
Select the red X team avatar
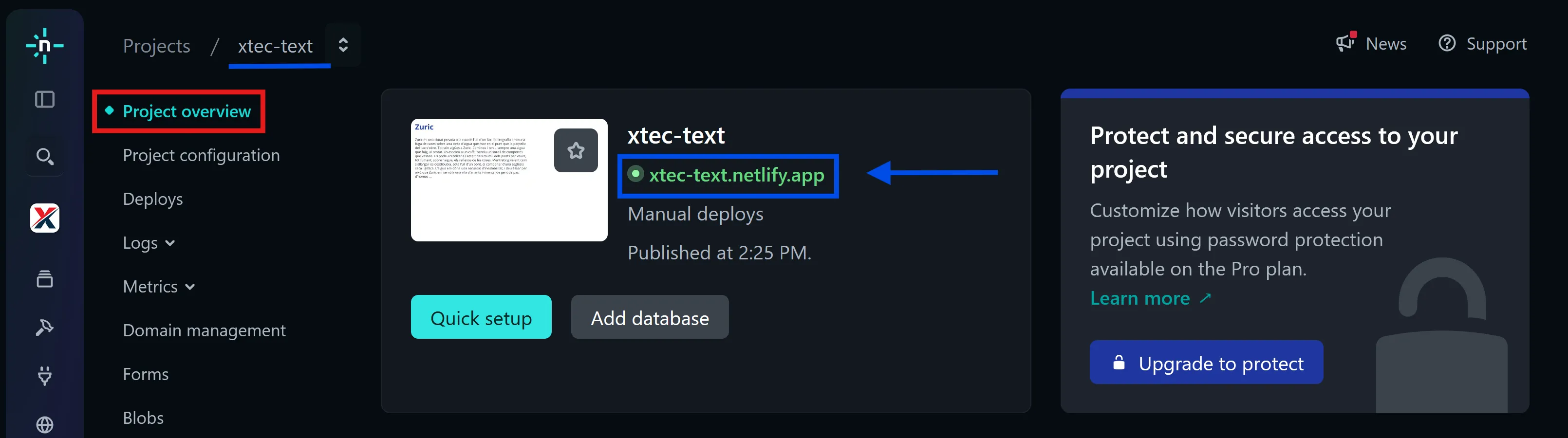tap(44, 219)
